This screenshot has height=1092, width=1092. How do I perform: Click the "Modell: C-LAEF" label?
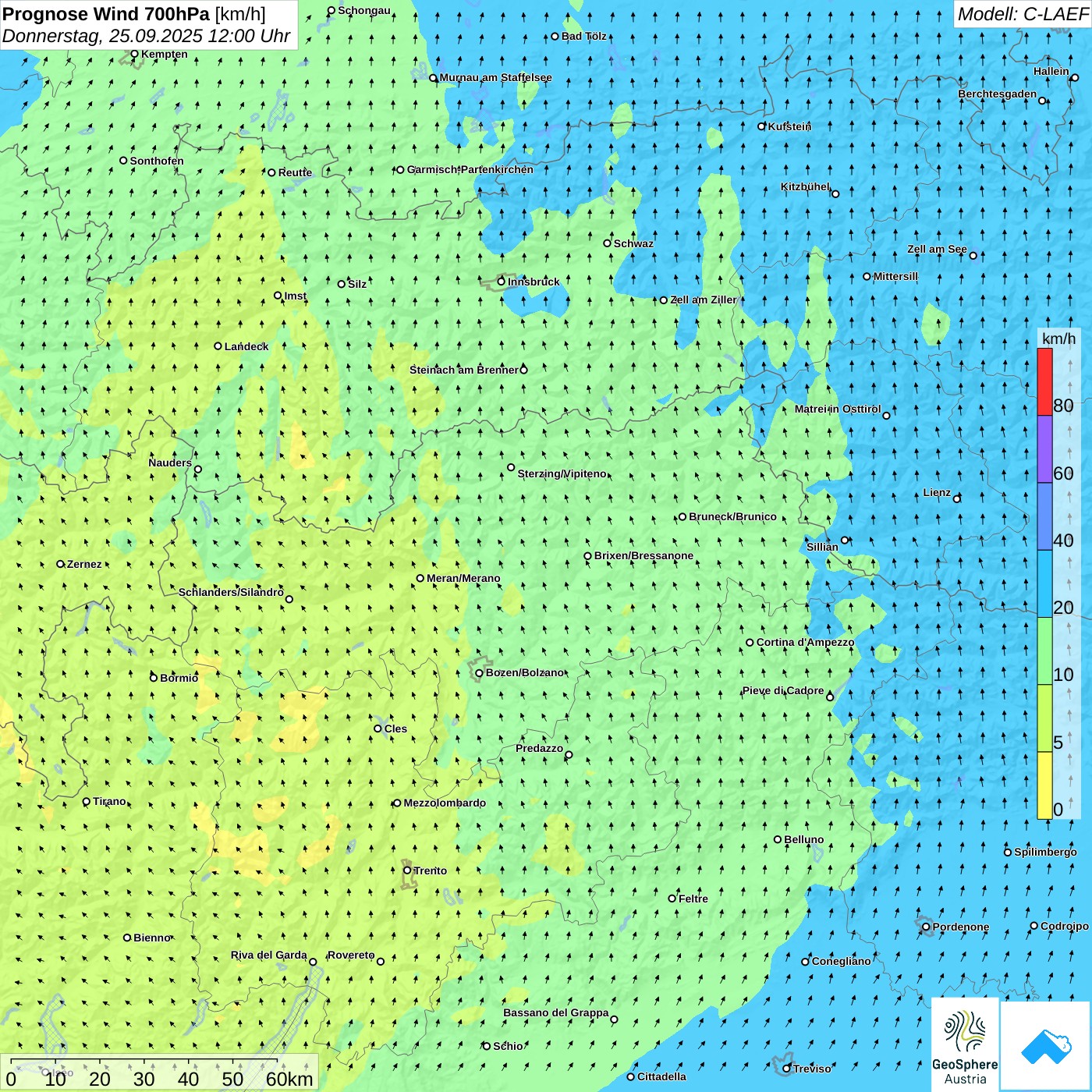tap(1023, 14)
